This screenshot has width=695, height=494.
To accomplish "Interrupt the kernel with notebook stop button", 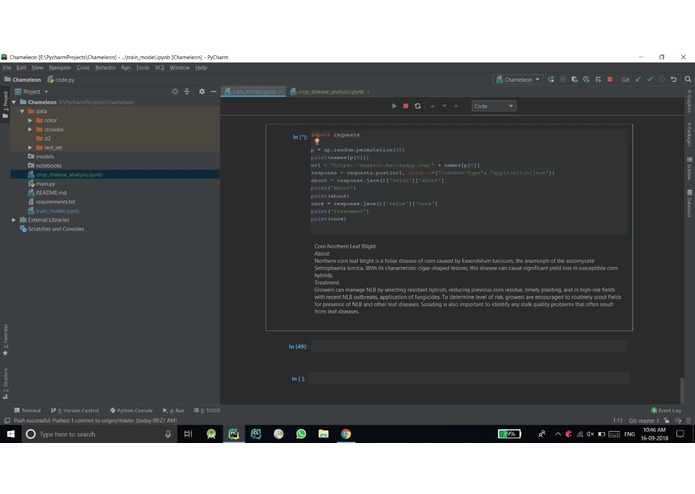I will tap(406, 106).
